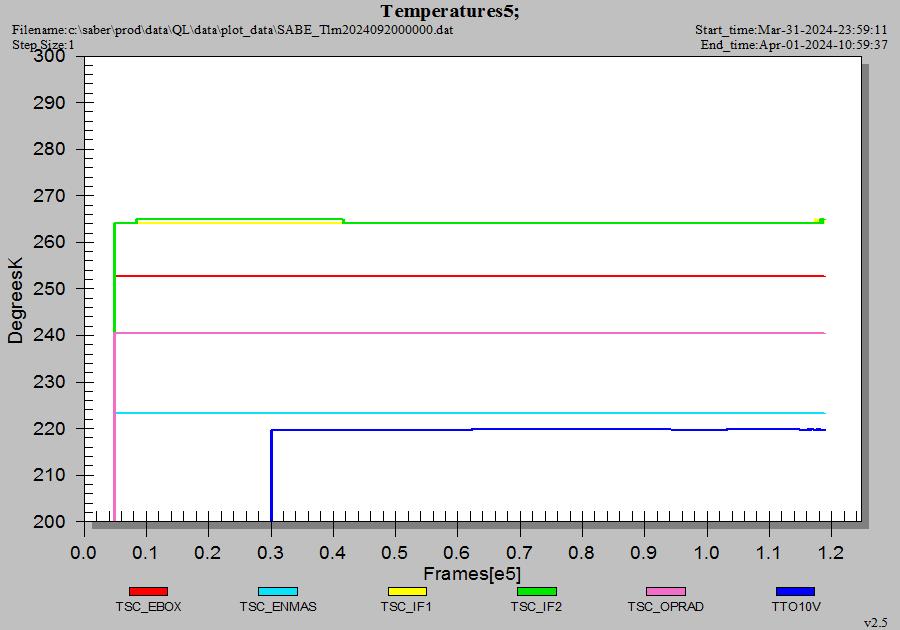Image resolution: width=900 pixels, height=630 pixels.
Task: Click x-axis tick label 1.0
Action: [x=707, y=553]
